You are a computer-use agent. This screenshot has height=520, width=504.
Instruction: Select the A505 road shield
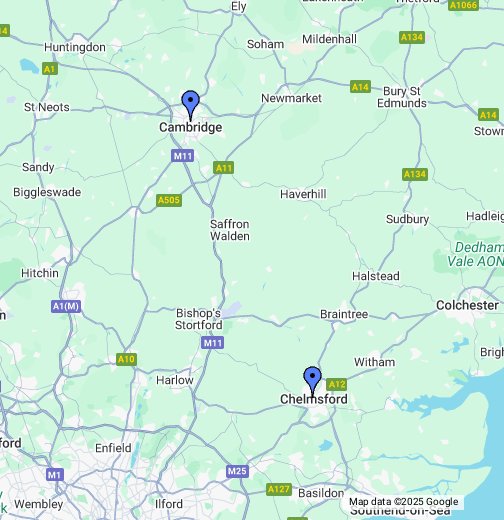(169, 200)
